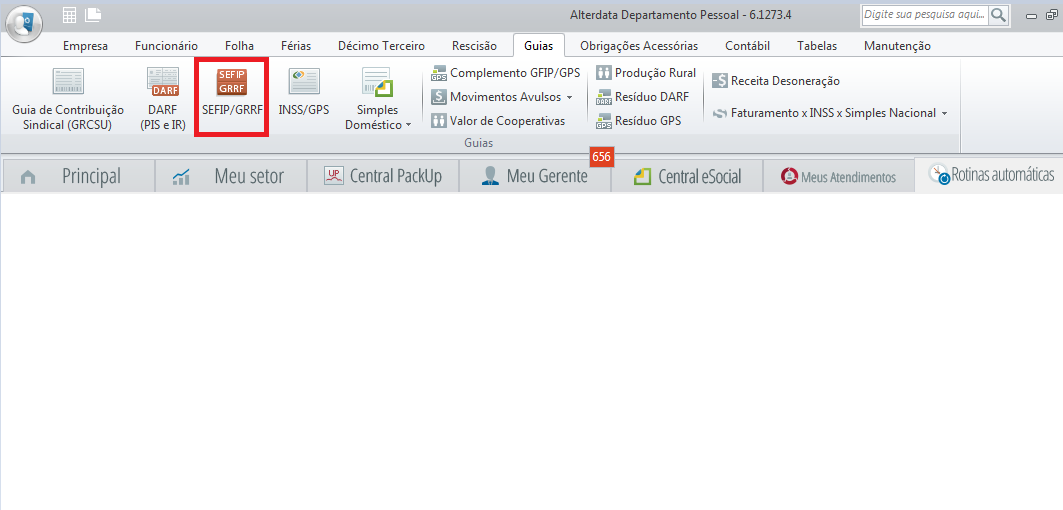Click the 656 notification badge
The height and width of the screenshot is (510, 1063).
coord(601,157)
